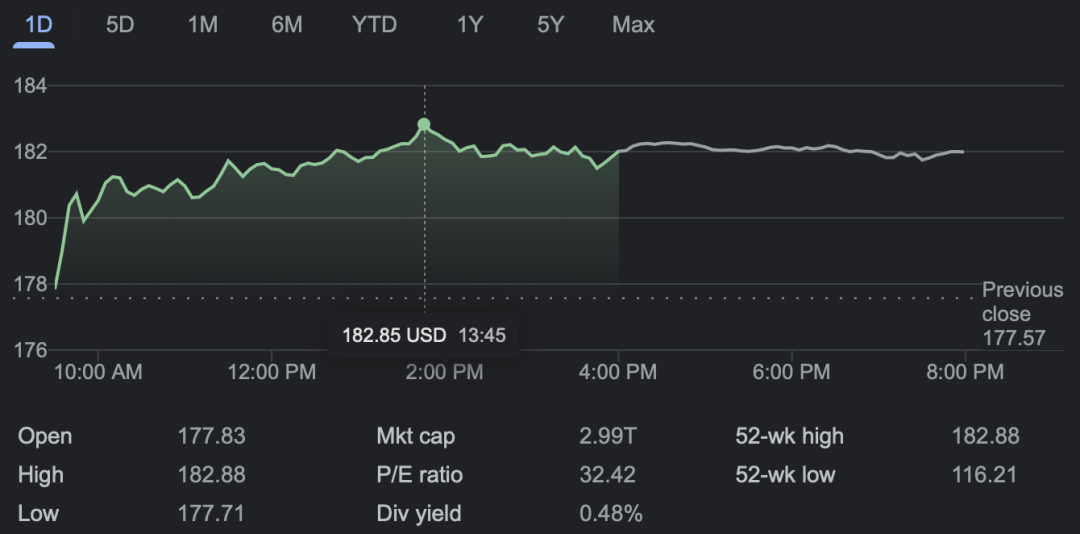Click the 52-wk high label

tap(789, 436)
